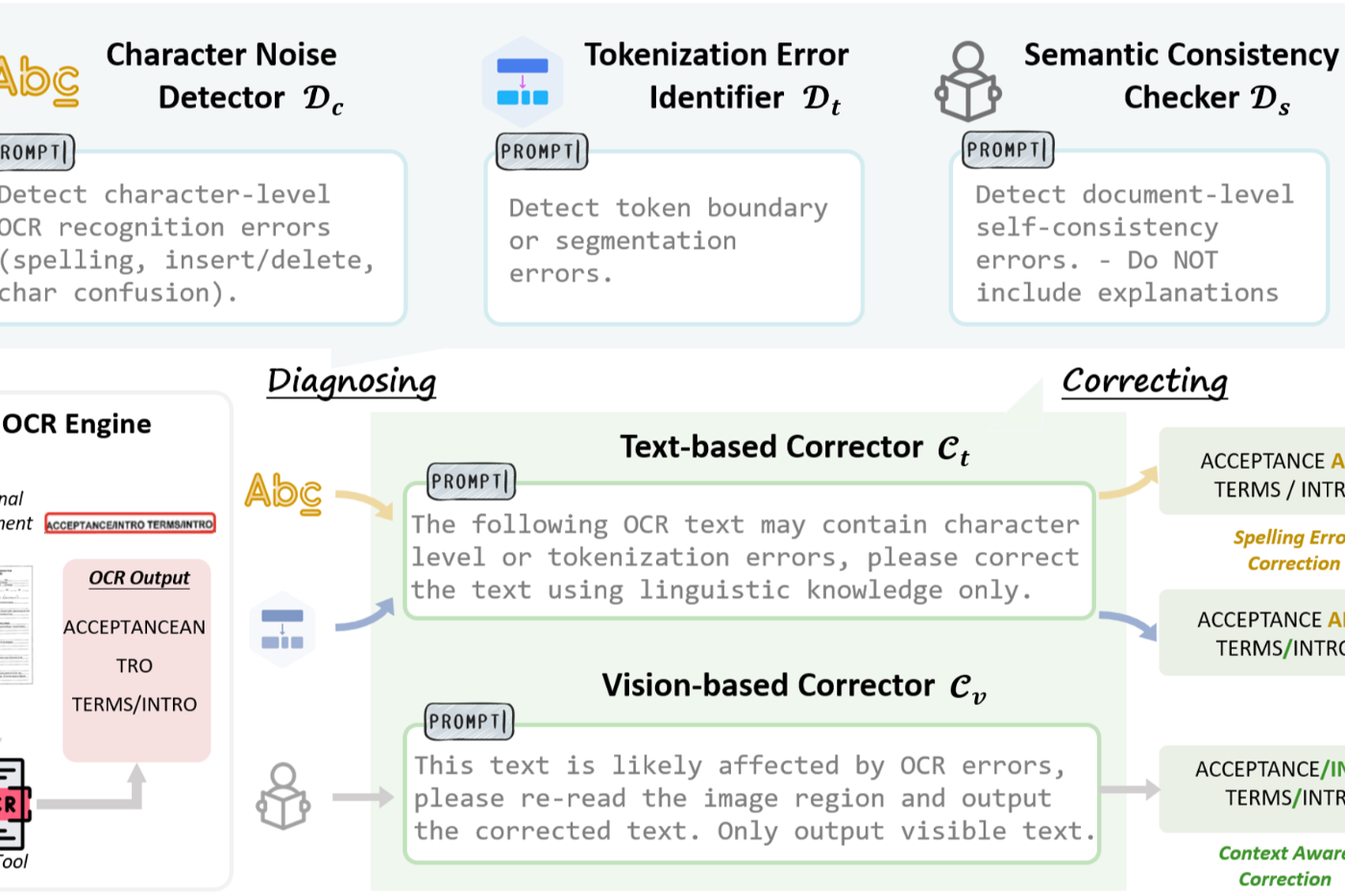Click the PROMPT tag above Vision-based Corrector box

[469, 721]
